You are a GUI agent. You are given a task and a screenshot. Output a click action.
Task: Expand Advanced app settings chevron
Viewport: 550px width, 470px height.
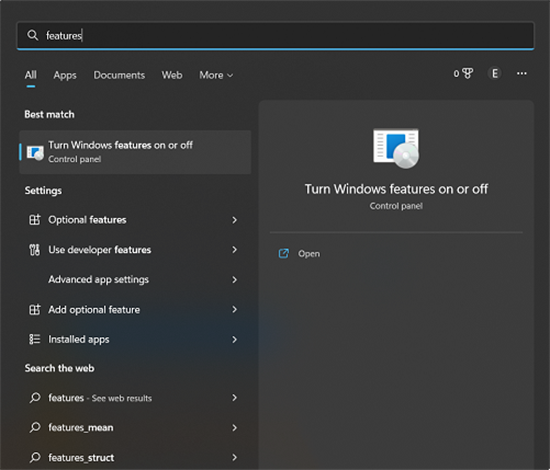tap(234, 280)
